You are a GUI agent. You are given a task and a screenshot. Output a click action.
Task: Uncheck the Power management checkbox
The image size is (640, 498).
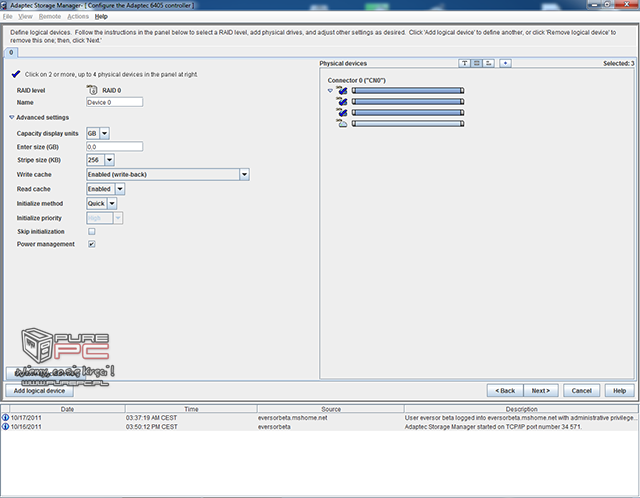pos(92,244)
